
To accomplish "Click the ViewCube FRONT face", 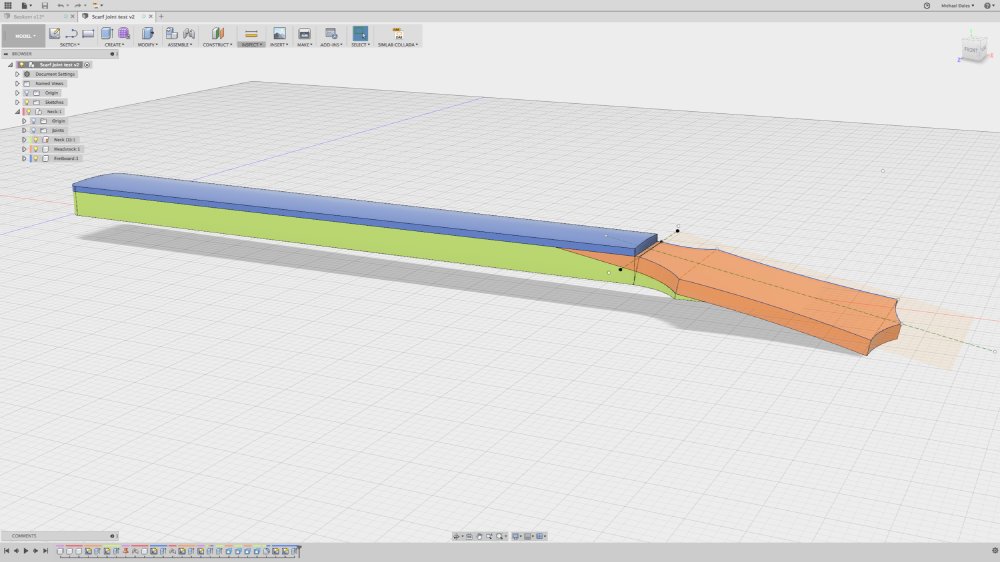I will [x=971, y=50].
